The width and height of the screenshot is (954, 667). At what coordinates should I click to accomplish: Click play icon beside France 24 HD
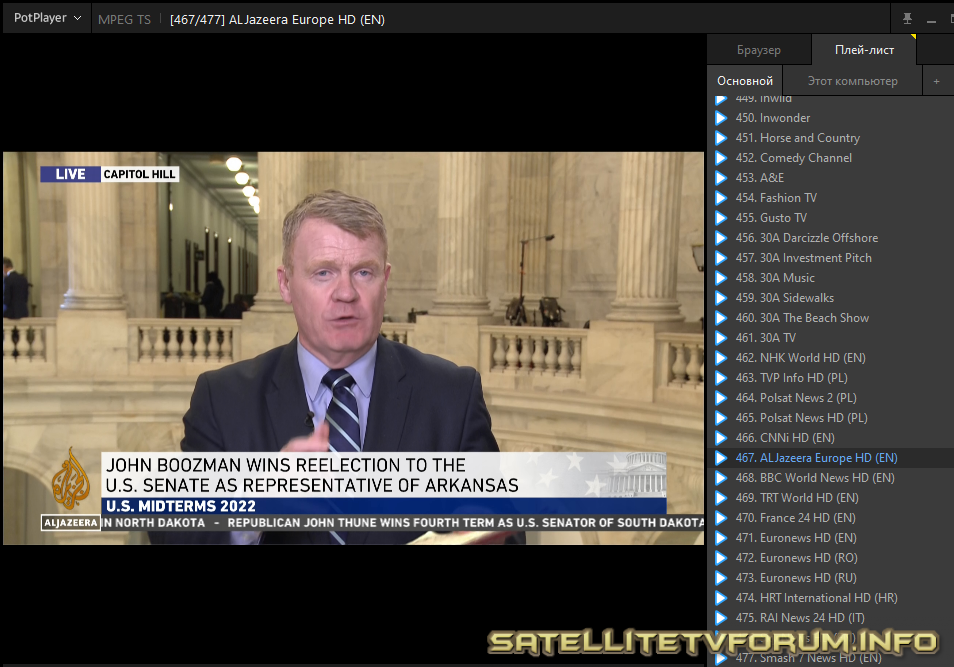[721, 518]
